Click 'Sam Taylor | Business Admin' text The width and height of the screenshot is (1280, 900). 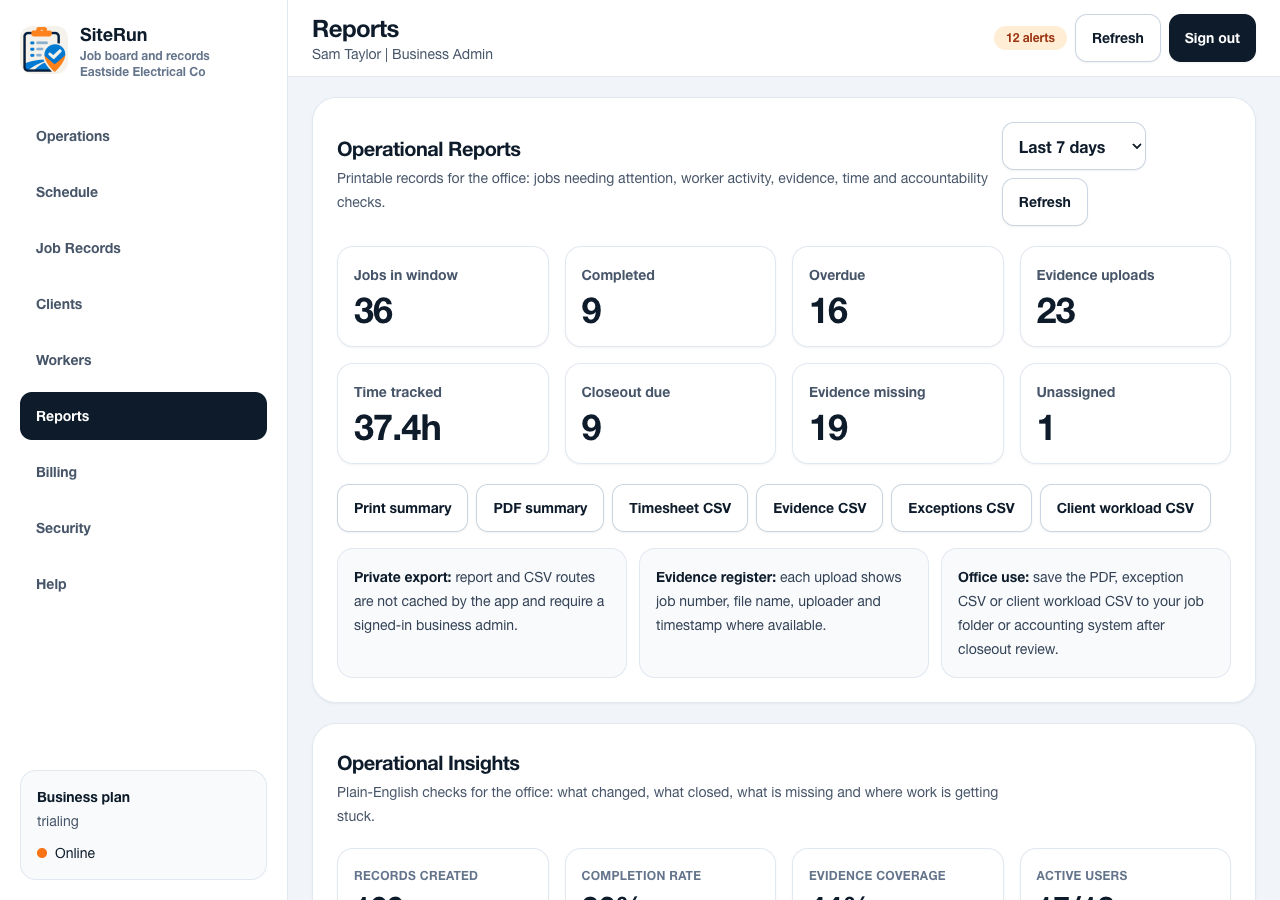[402, 54]
